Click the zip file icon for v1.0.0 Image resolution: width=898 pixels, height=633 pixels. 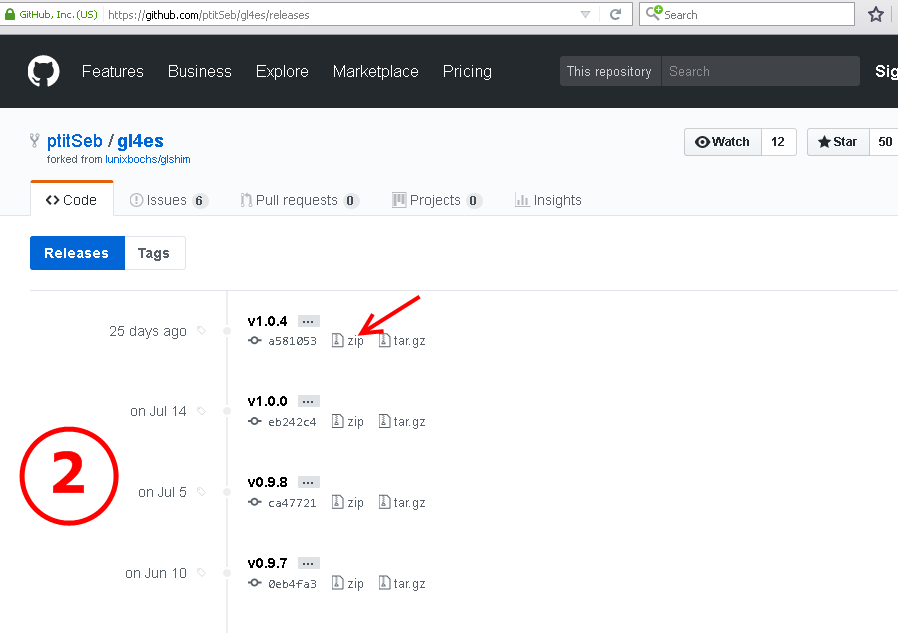(x=337, y=421)
